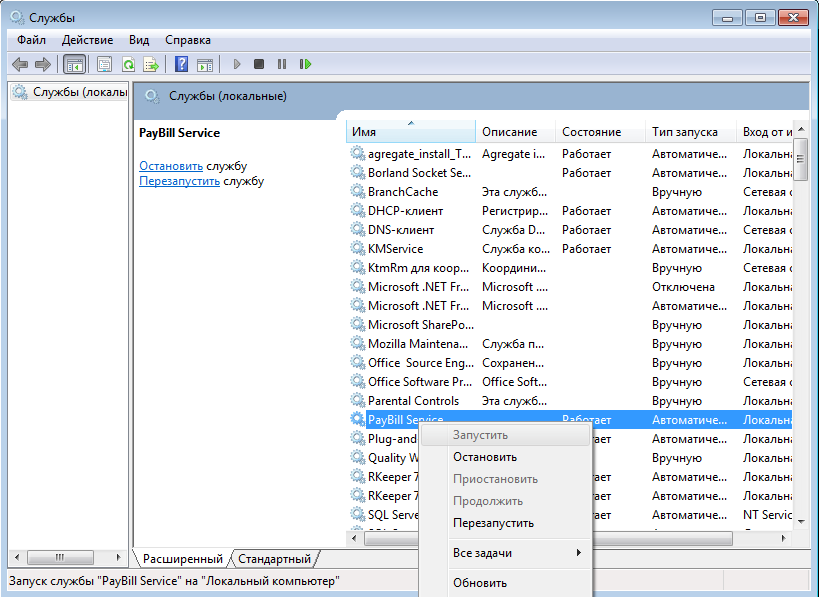Select the DHCP-клиент service row
The image size is (819, 597).
point(405,211)
